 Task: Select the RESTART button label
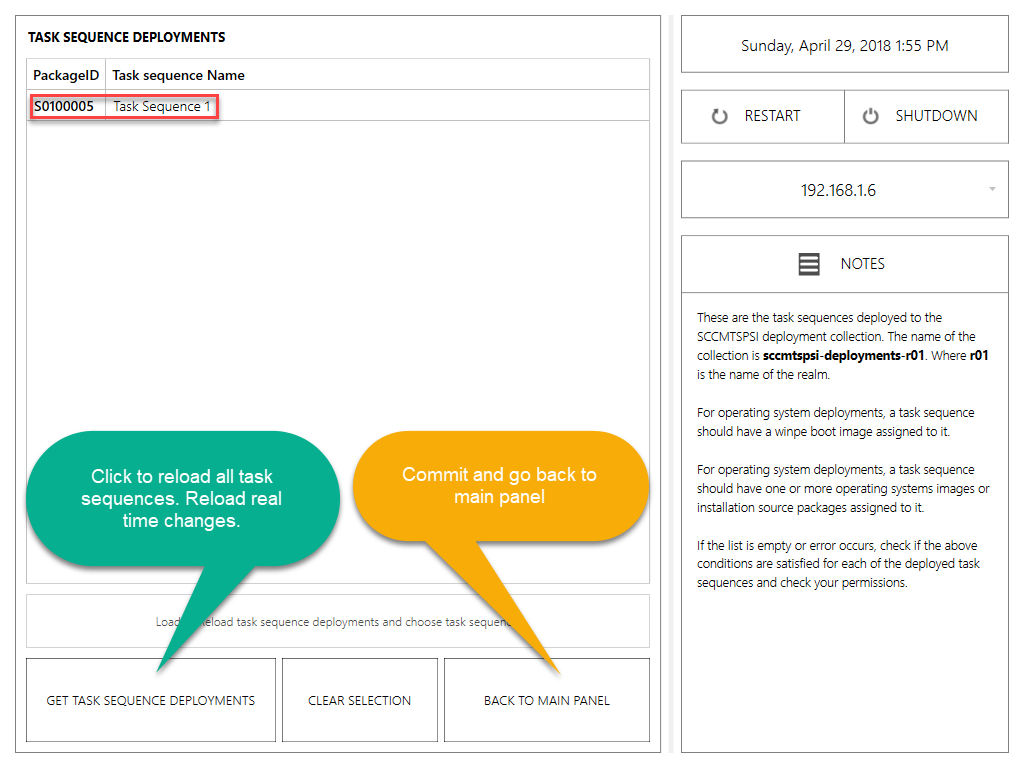[772, 116]
